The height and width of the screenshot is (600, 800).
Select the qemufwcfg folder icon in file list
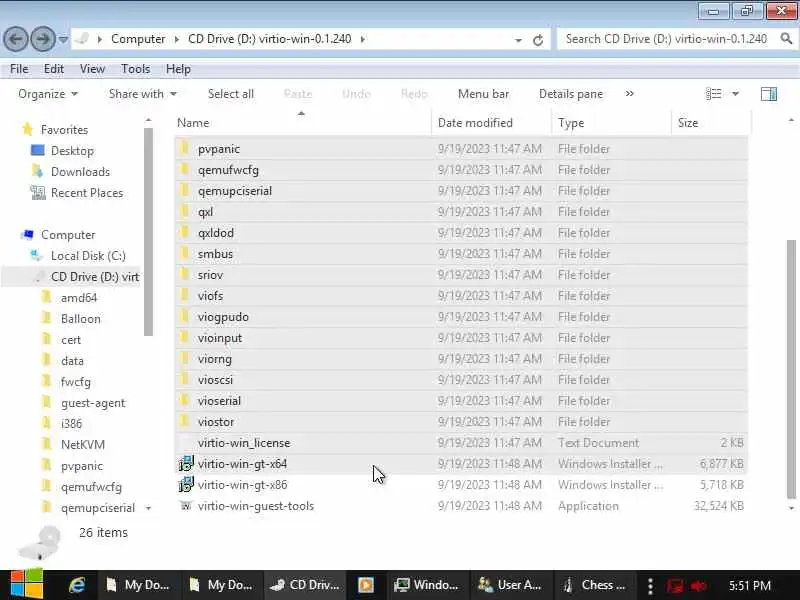(x=185, y=169)
